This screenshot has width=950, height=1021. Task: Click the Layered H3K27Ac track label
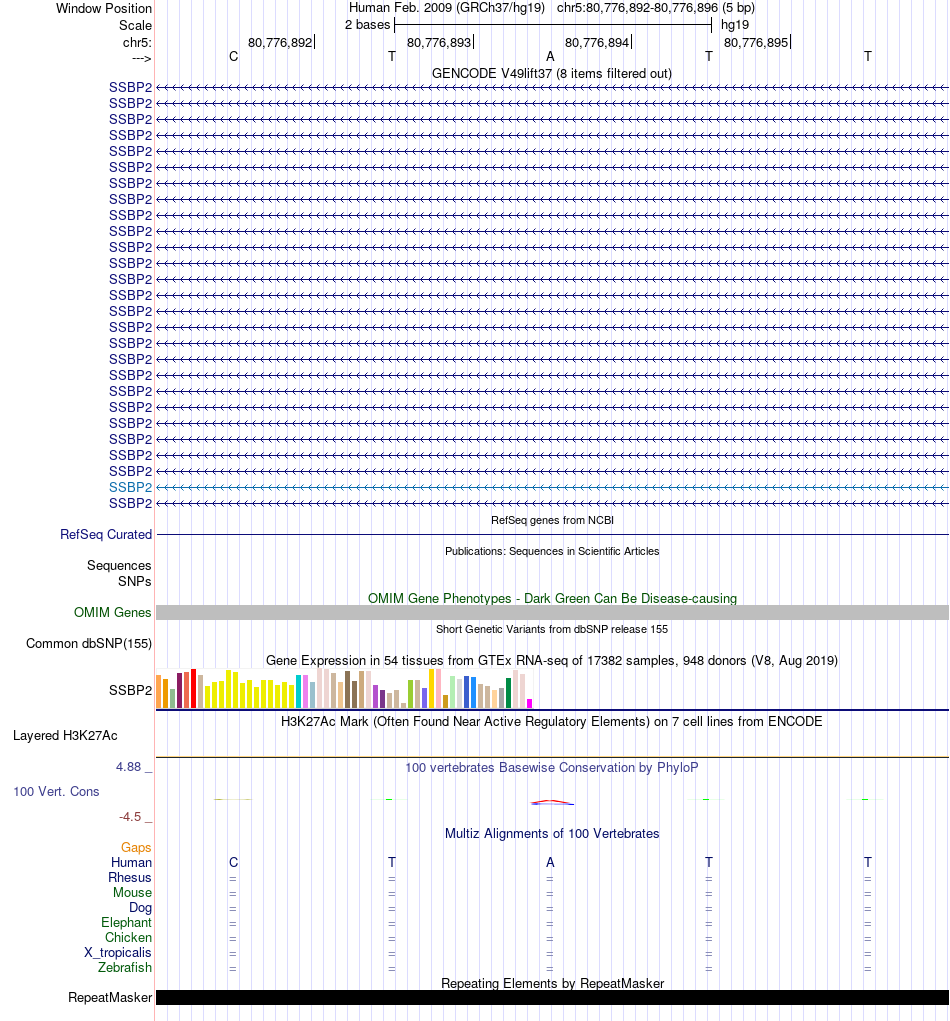click(x=65, y=736)
